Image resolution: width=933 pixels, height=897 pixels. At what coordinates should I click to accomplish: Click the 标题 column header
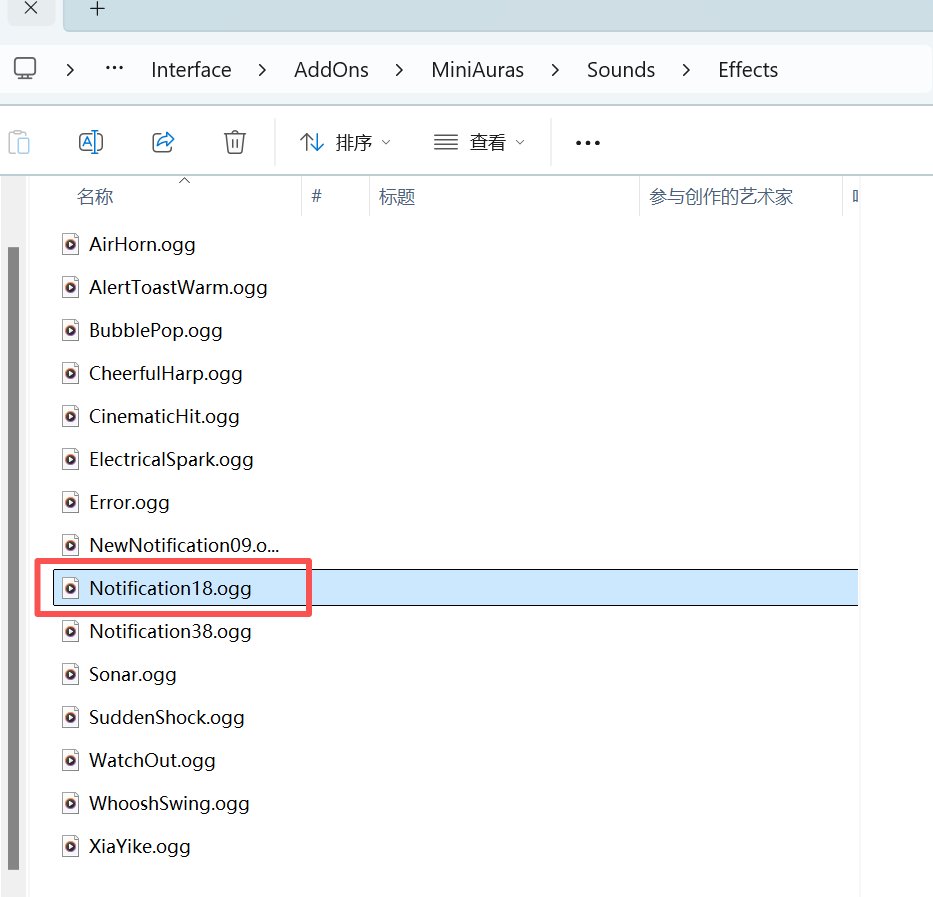pos(397,196)
